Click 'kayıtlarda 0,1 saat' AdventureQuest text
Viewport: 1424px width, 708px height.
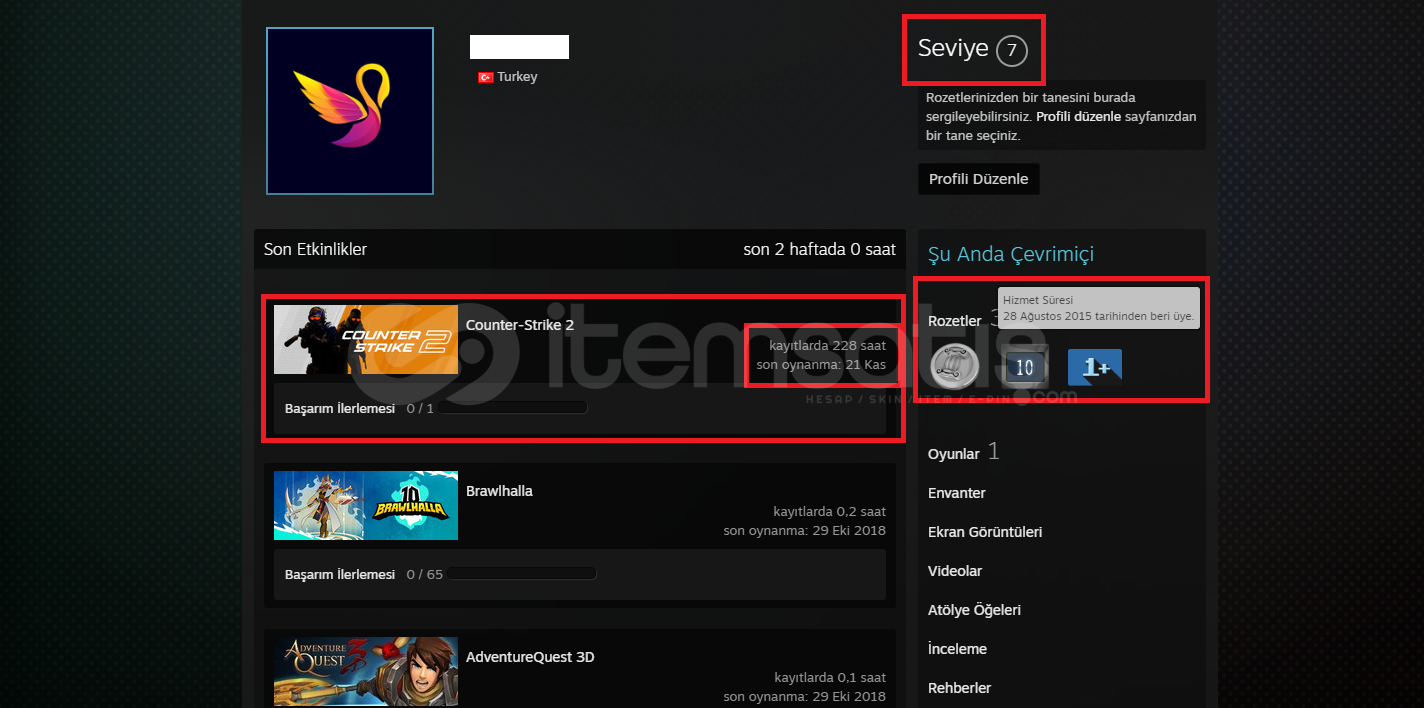tap(830, 677)
